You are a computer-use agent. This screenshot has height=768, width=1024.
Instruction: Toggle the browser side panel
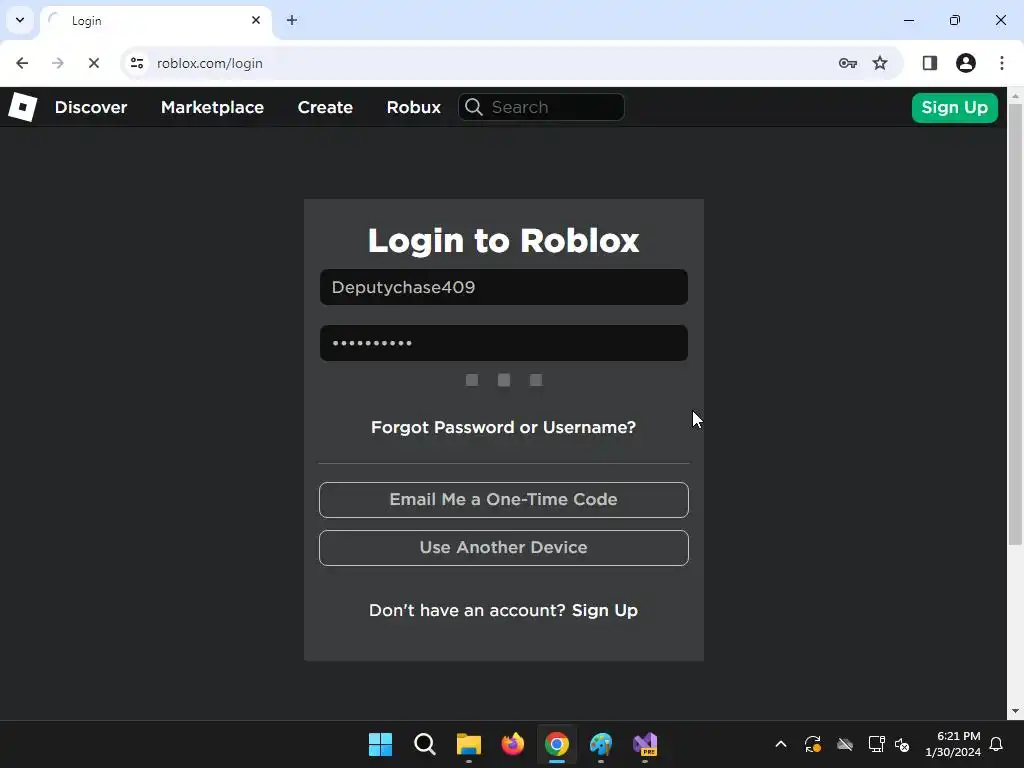(x=930, y=63)
